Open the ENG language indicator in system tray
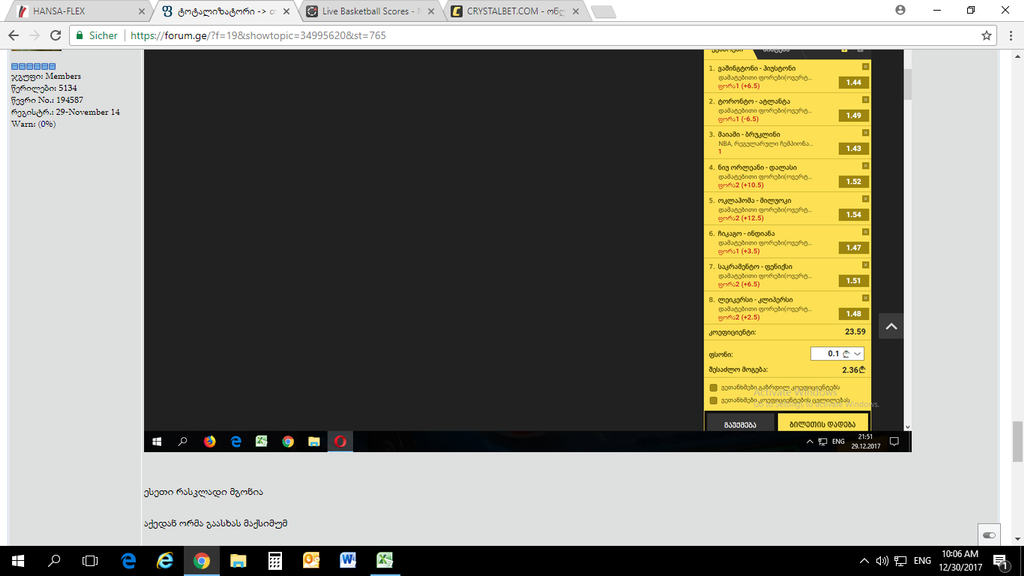 922,561
